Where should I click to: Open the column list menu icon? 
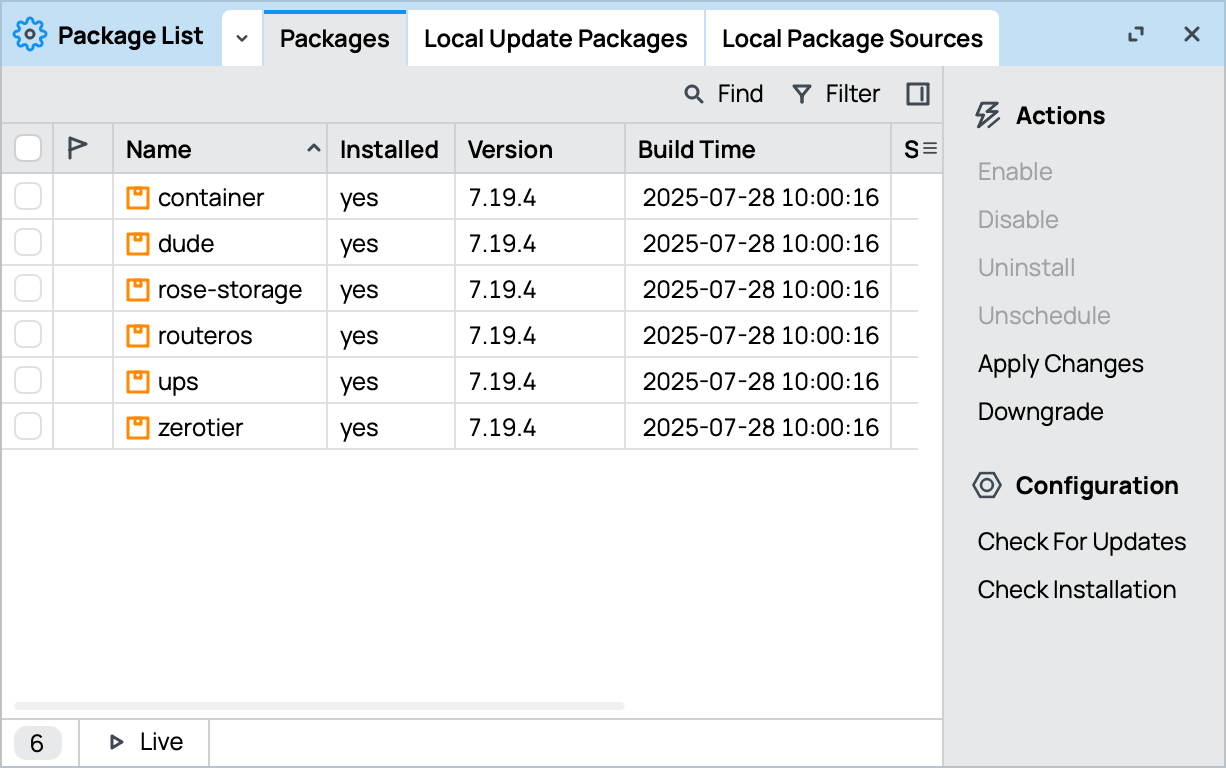[x=929, y=149]
